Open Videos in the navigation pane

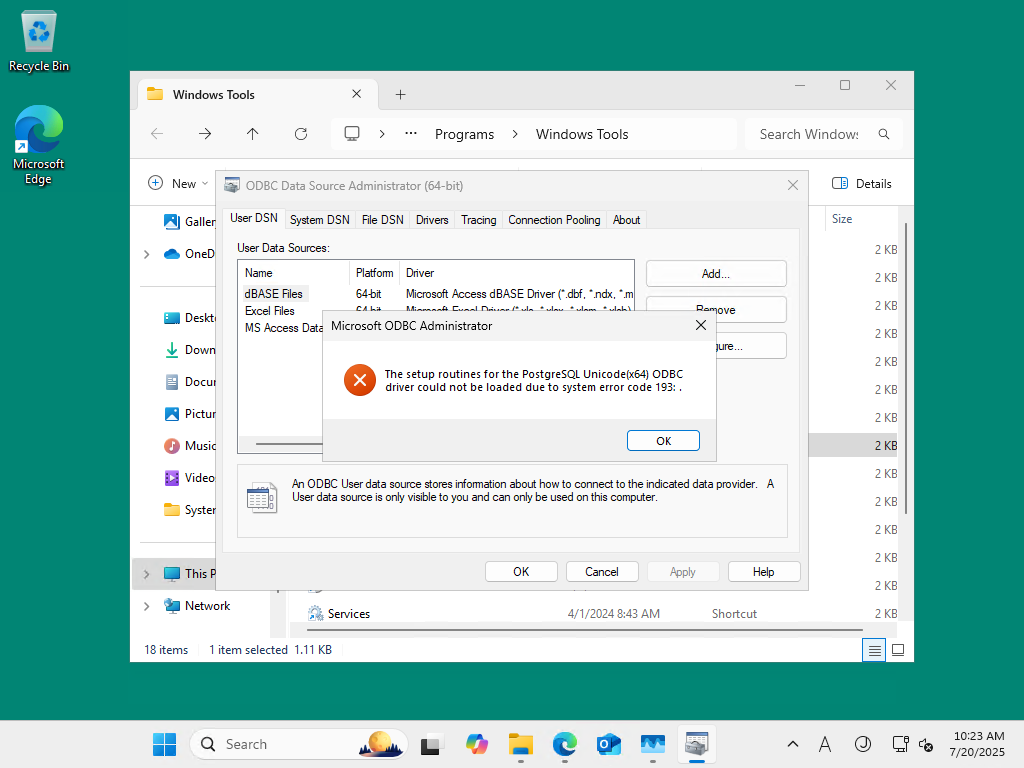coord(189,477)
